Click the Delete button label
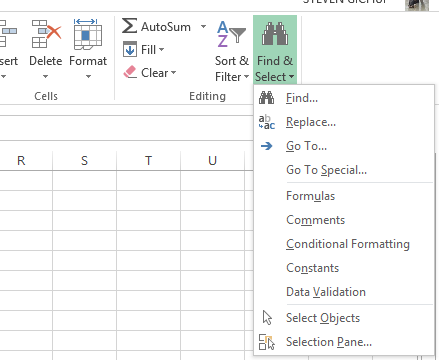This screenshot has height=360, width=439. 46,61
